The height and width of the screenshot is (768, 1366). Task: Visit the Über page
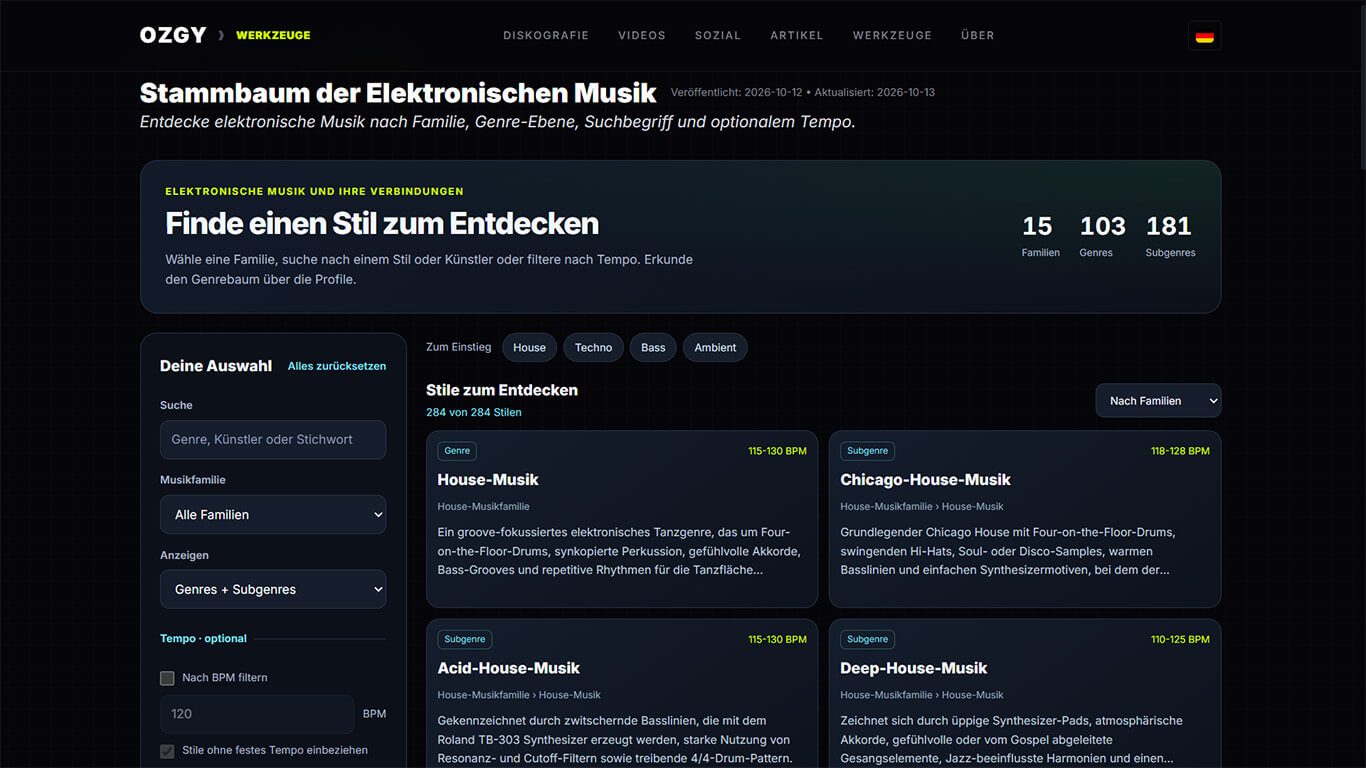(978, 35)
